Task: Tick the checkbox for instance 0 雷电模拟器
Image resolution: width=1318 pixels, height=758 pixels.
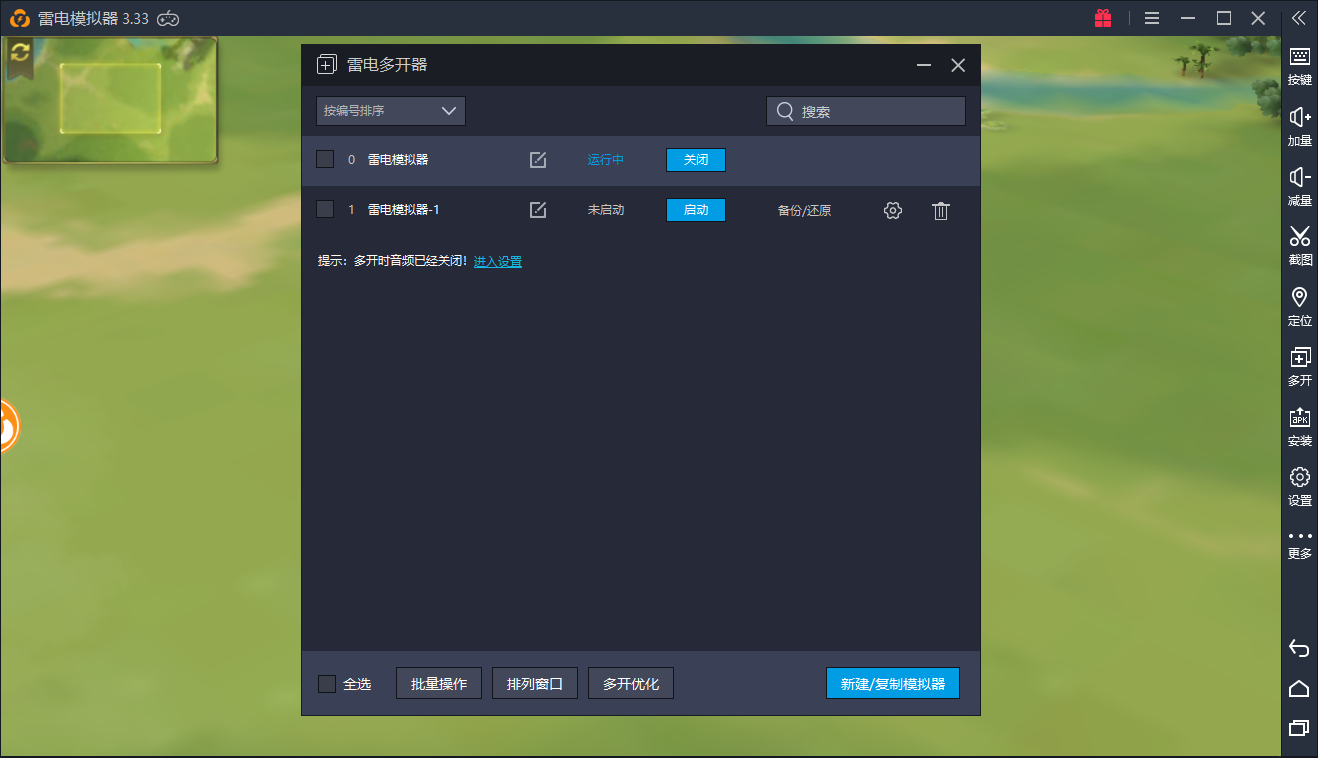Action: coord(325,159)
